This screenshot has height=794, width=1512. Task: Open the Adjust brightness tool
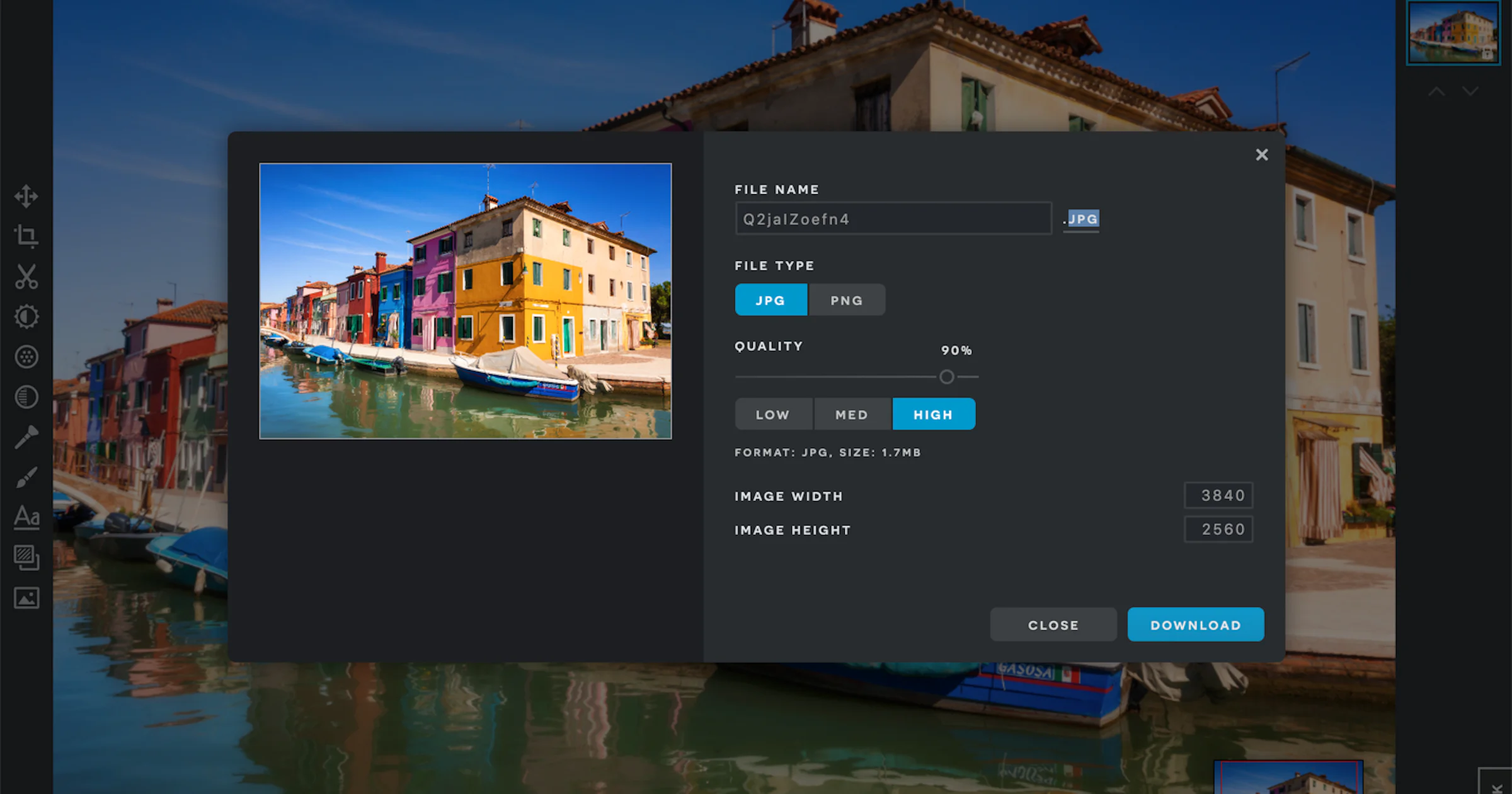(x=26, y=316)
